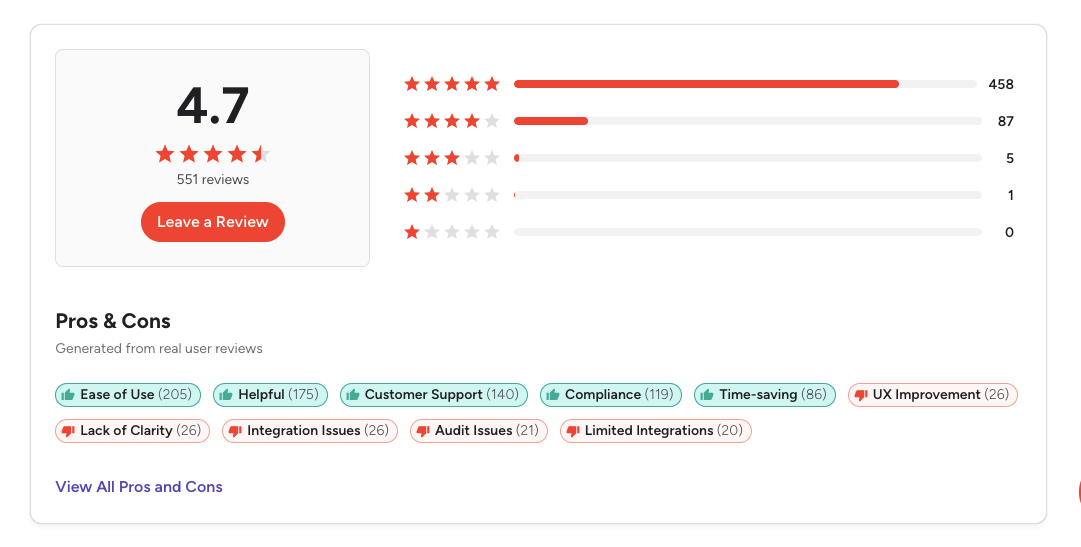Choose Integration Issues (26) tag
This screenshot has width=1081, height=547.
click(x=310, y=430)
